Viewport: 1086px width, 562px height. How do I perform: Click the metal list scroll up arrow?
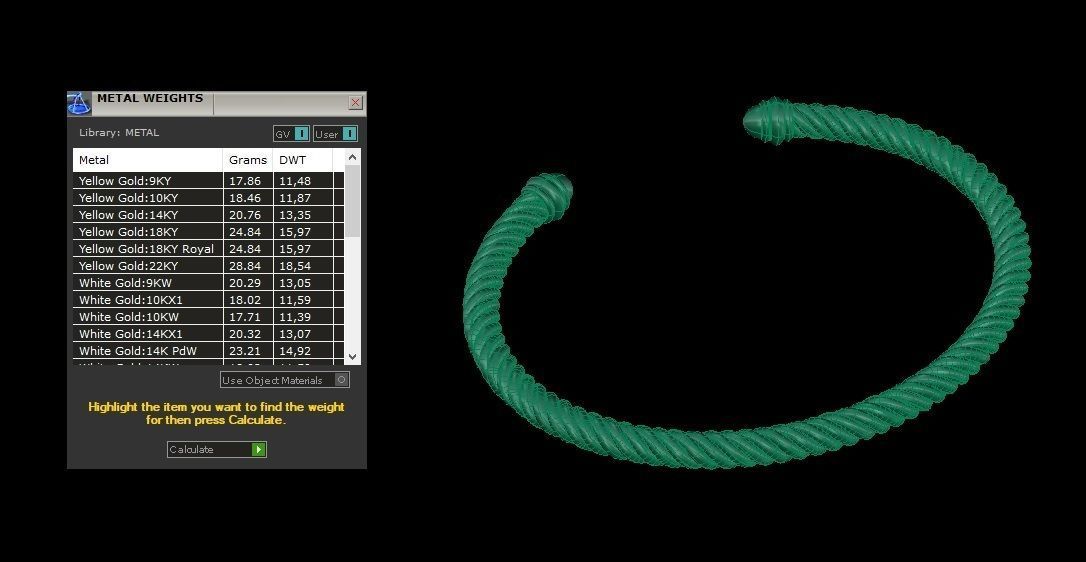pyautogui.click(x=353, y=157)
